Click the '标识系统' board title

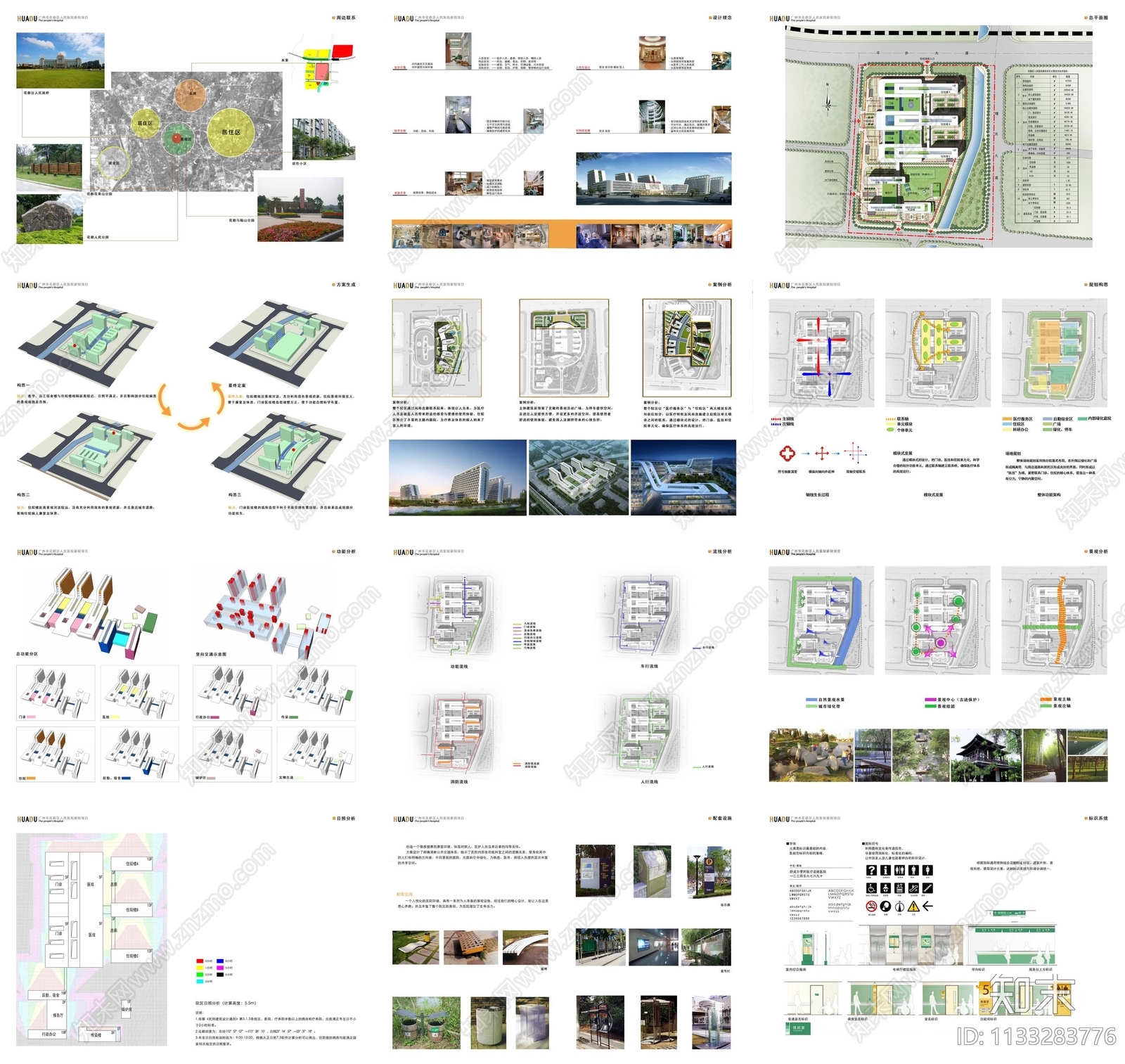pos(1097,819)
